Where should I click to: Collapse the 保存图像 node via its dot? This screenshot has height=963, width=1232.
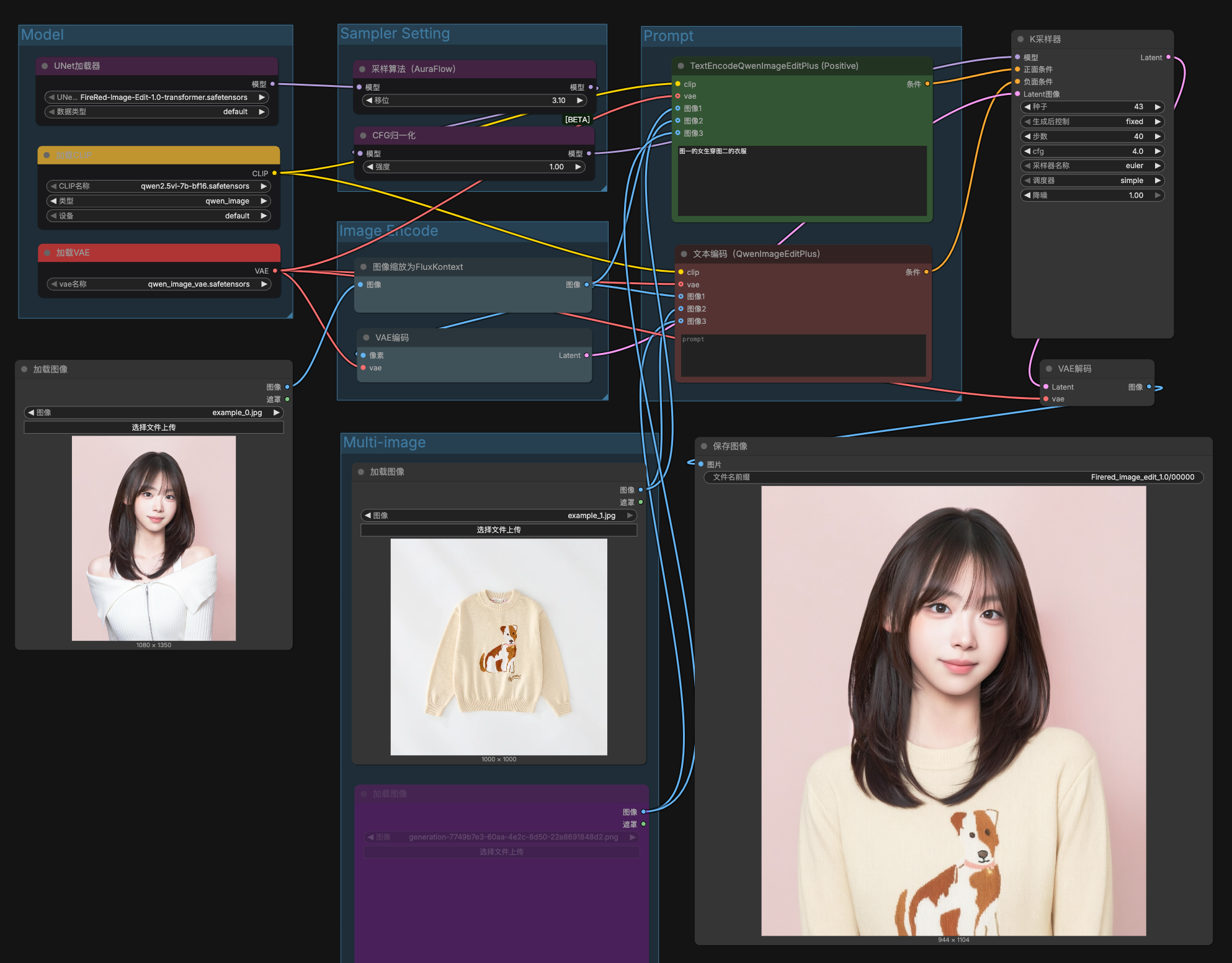point(704,446)
